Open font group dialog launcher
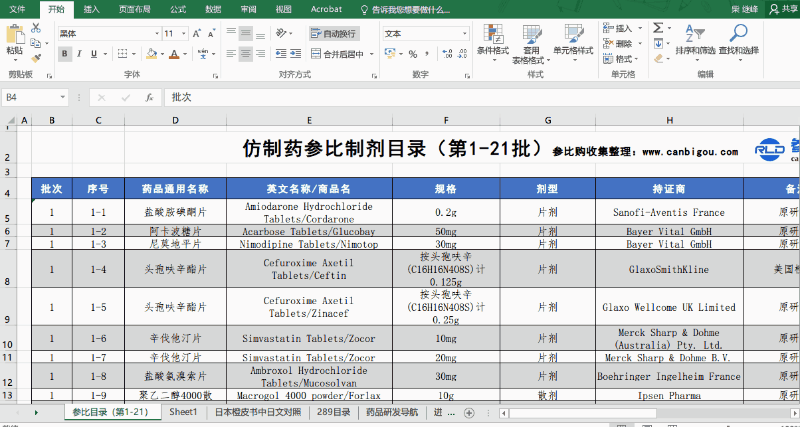 click(216, 76)
